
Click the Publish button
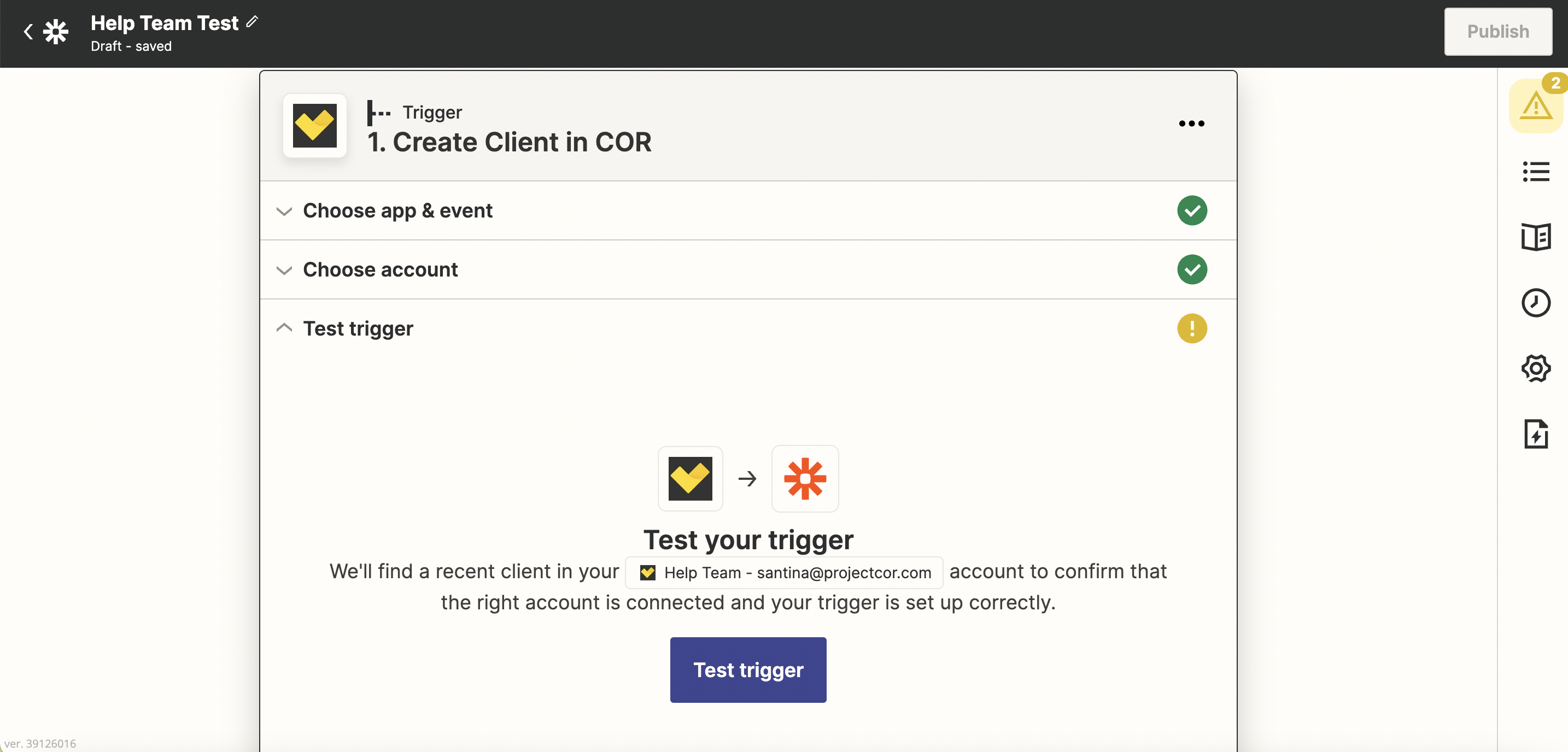tap(1497, 32)
